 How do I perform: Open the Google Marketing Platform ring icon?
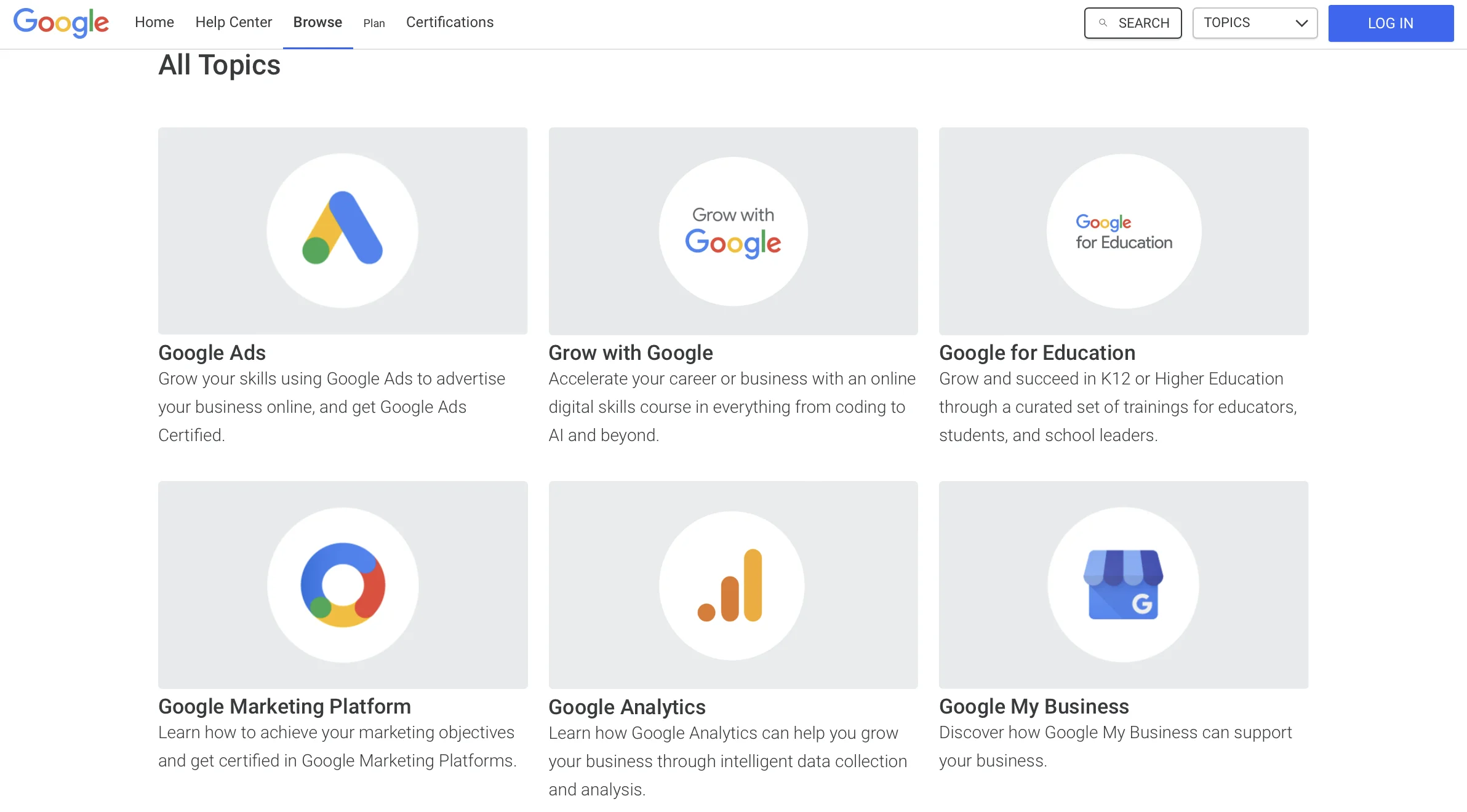point(343,584)
